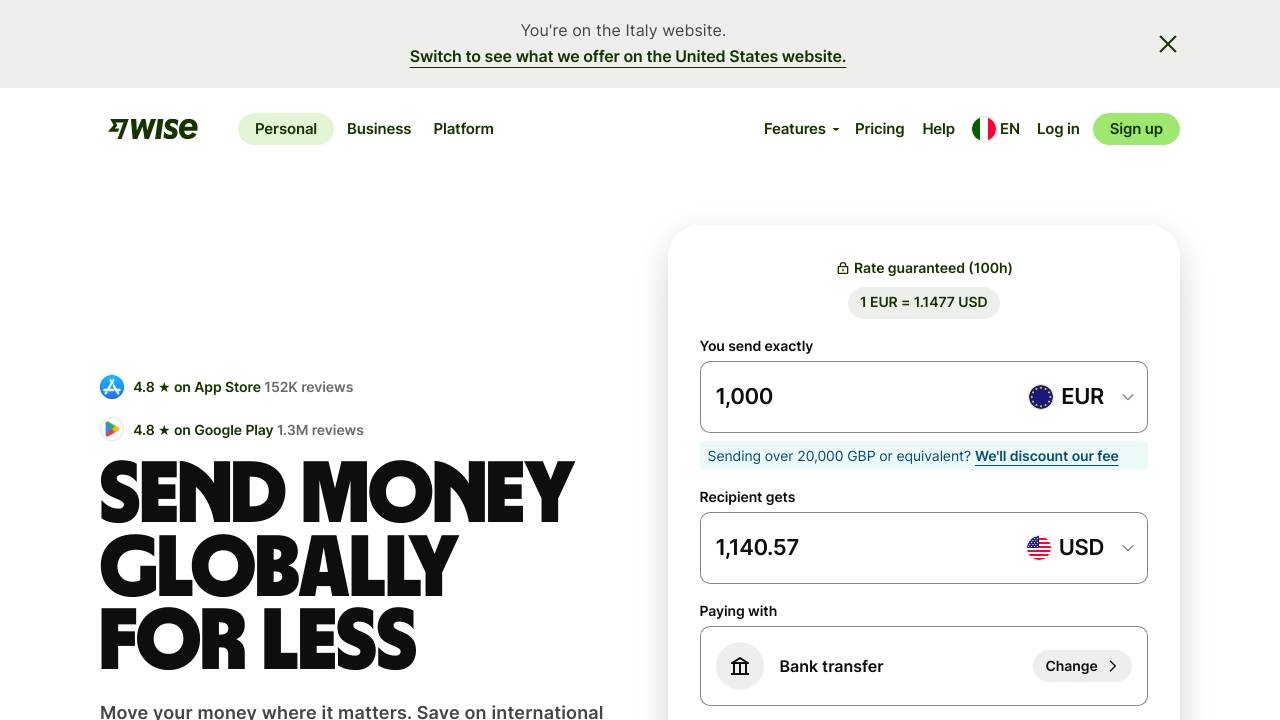
Task: Click the Wise logo
Action: pyautogui.click(x=153, y=129)
